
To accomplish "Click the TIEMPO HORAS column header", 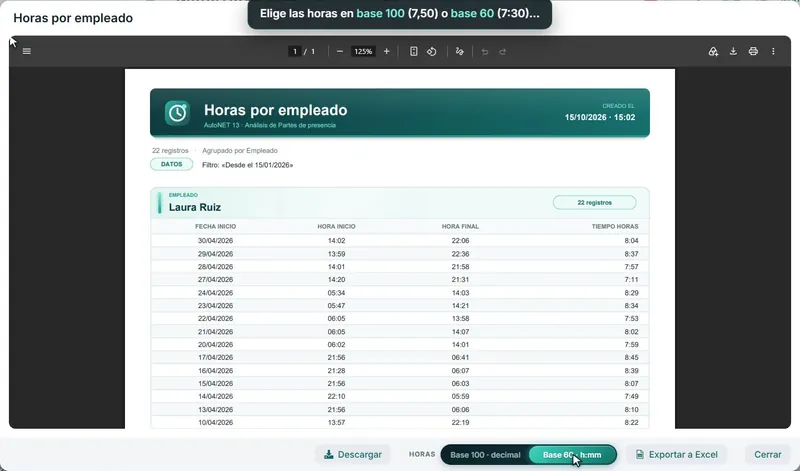I will coord(615,227).
